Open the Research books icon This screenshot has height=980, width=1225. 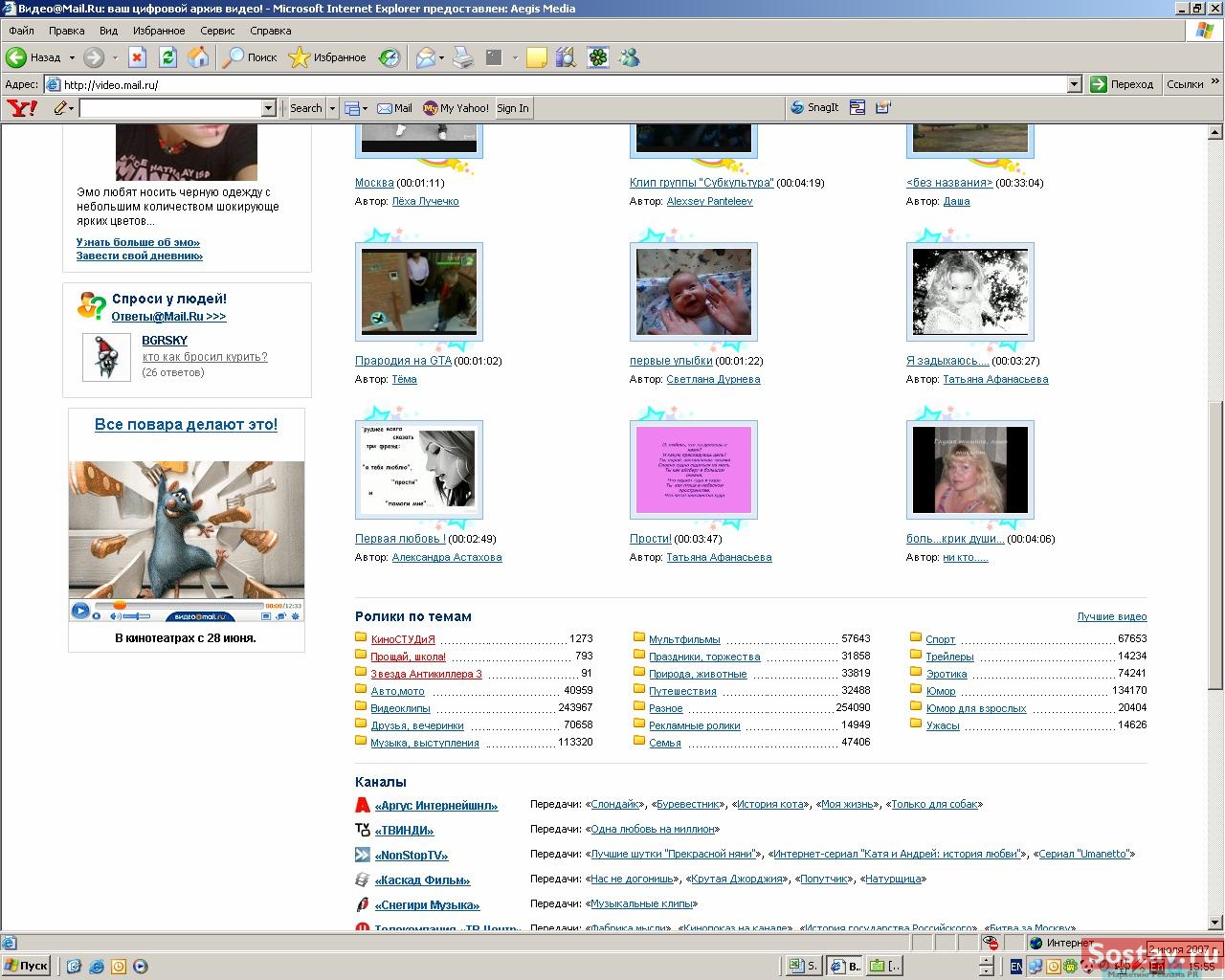(x=567, y=57)
